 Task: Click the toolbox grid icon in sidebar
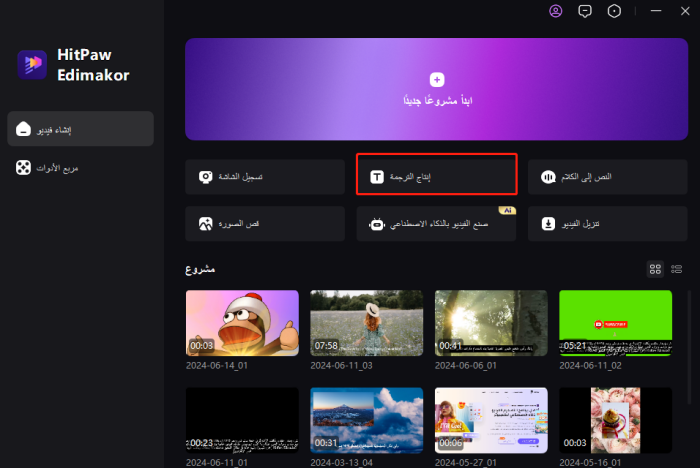click(x=23, y=168)
